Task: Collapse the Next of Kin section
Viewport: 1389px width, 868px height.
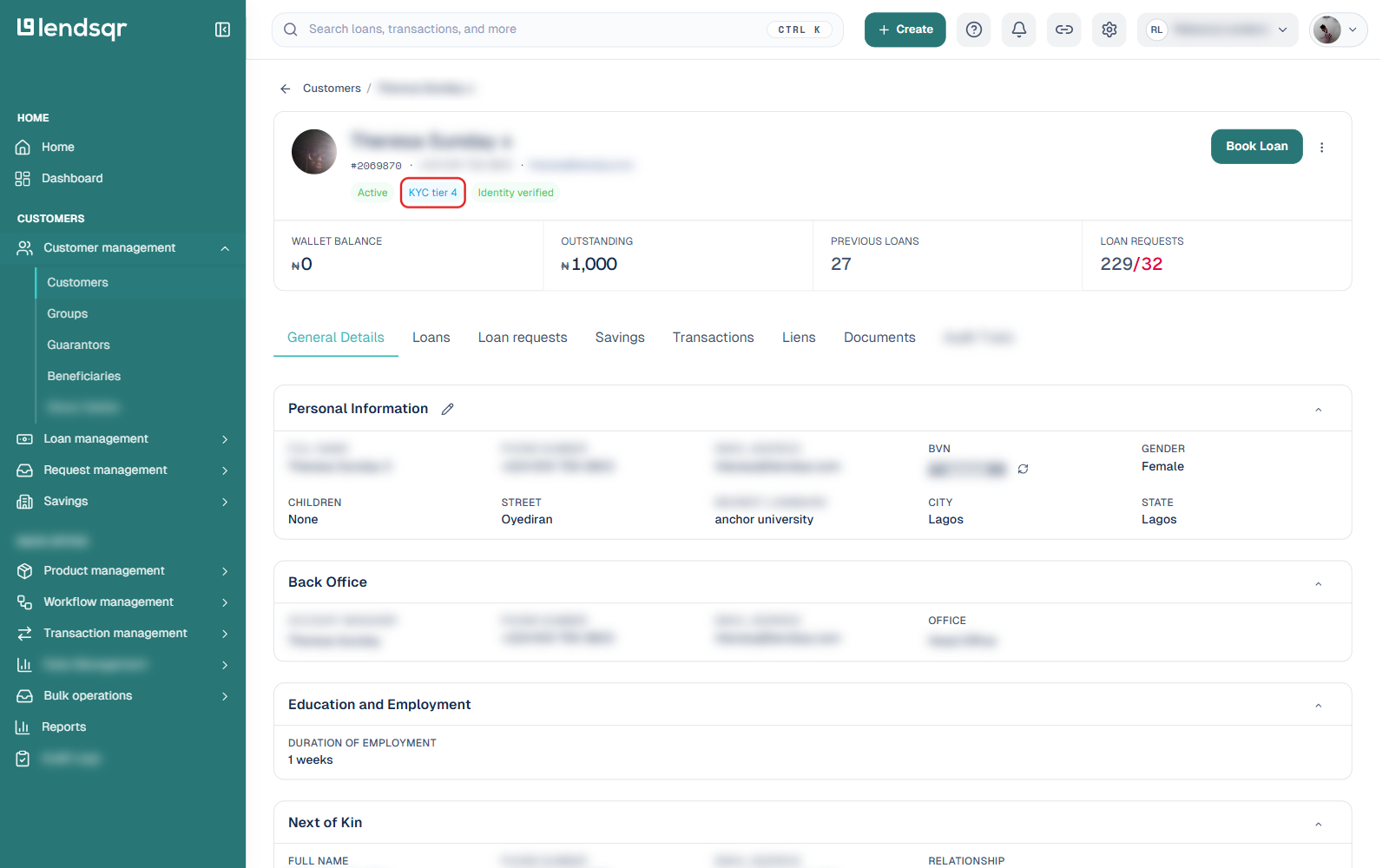Action: (1319, 824)
